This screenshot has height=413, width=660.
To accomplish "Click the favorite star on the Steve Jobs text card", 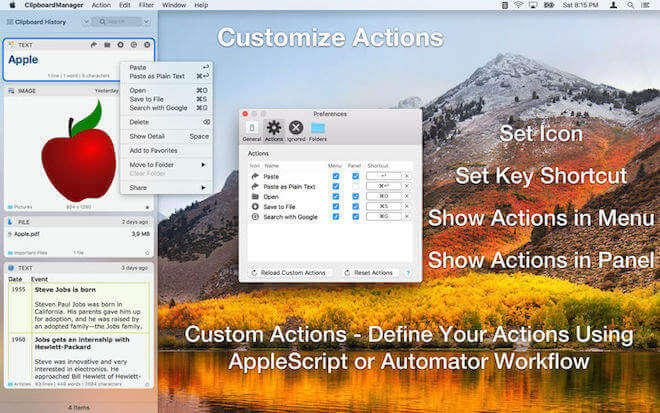I will coord(147,384).
